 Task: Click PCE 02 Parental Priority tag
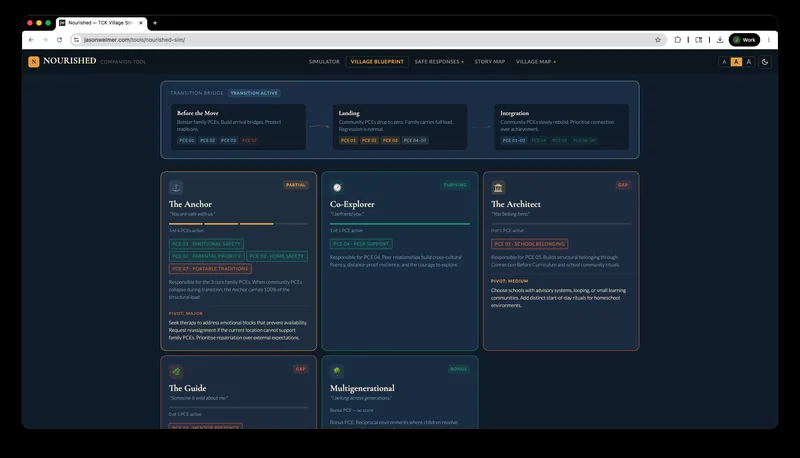click(x=206, y=256)
